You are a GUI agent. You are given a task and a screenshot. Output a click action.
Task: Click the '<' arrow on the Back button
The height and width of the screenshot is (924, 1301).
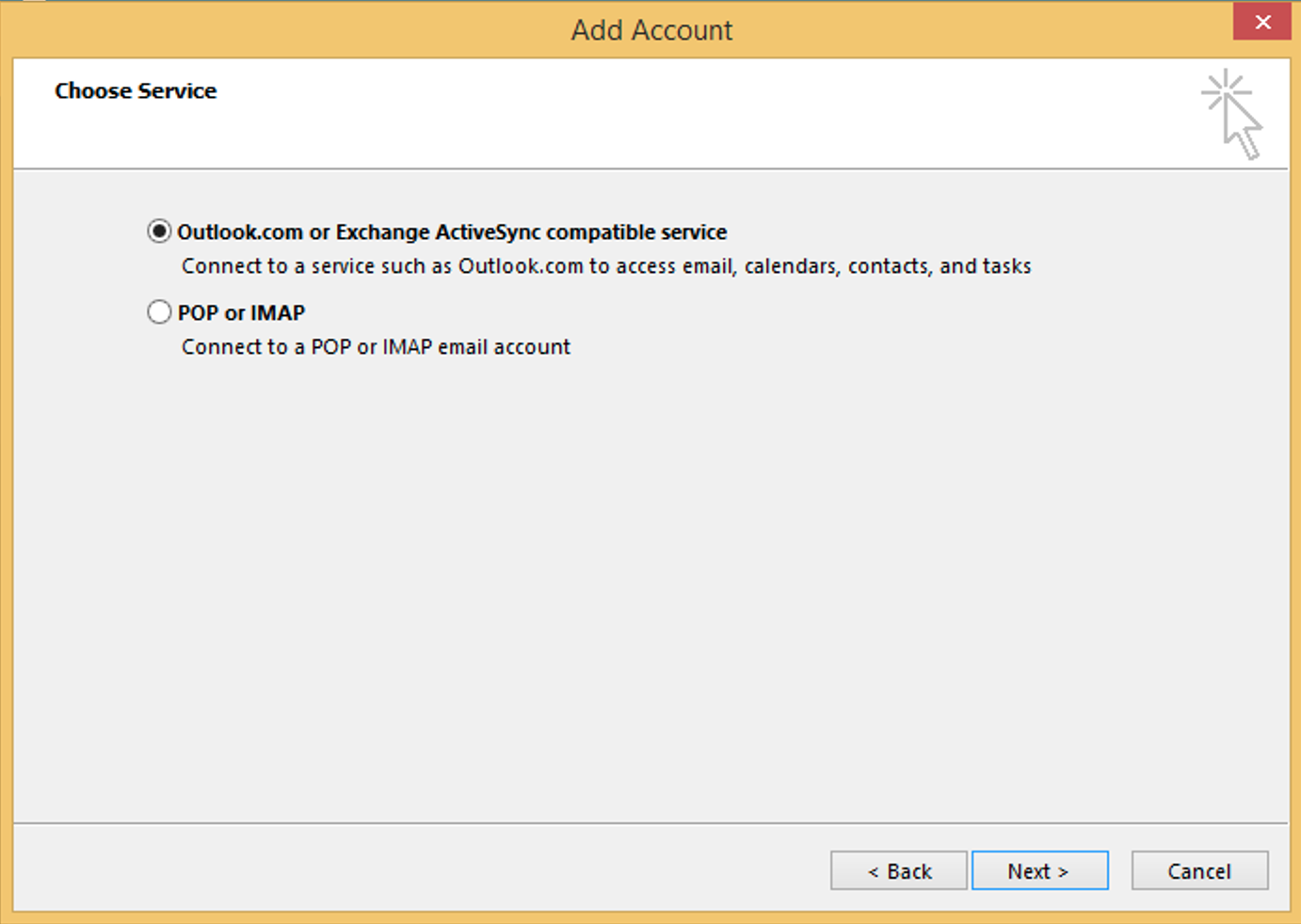(x=873, y=872)
